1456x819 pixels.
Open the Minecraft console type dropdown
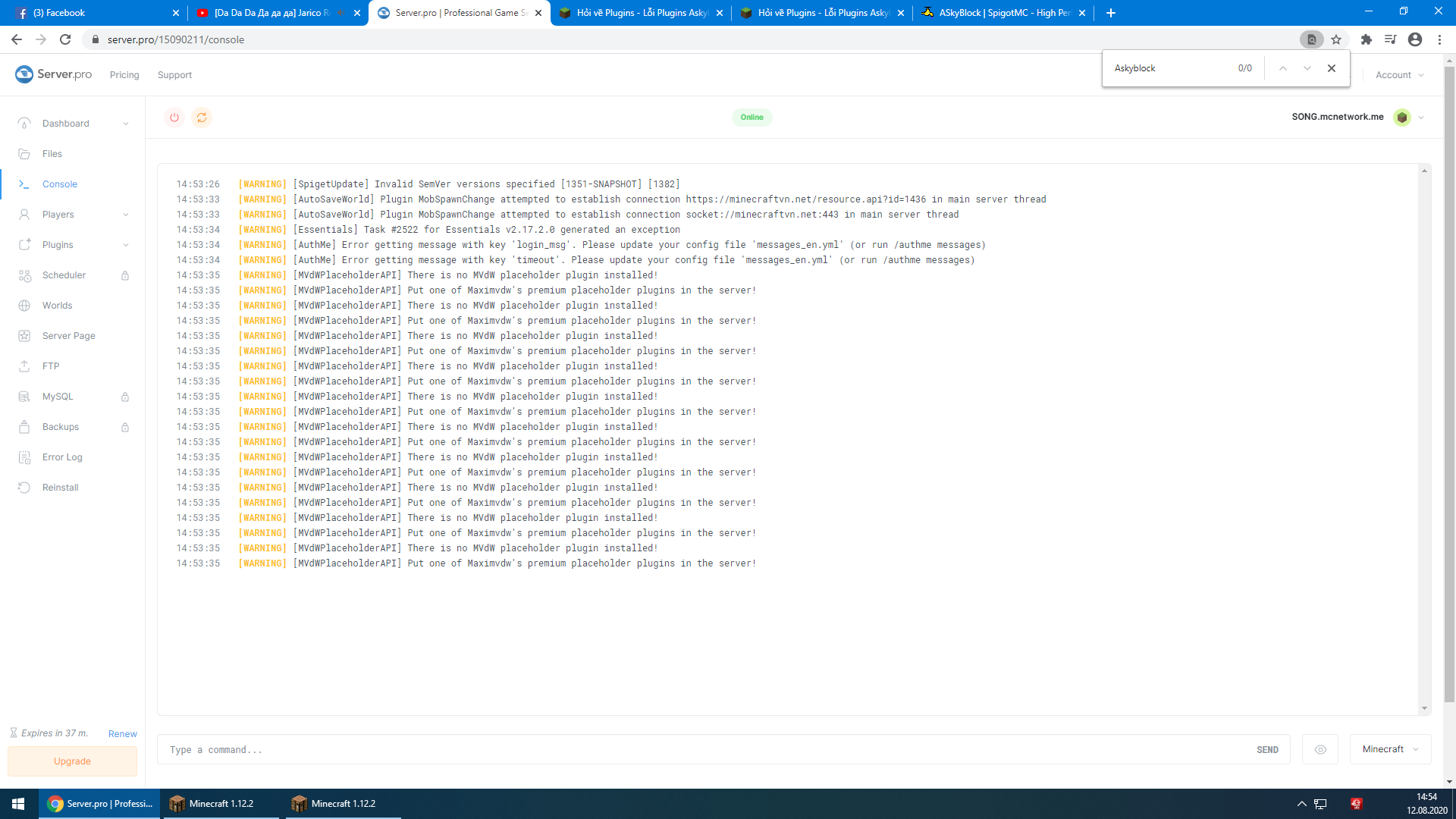click(1390, 749)
